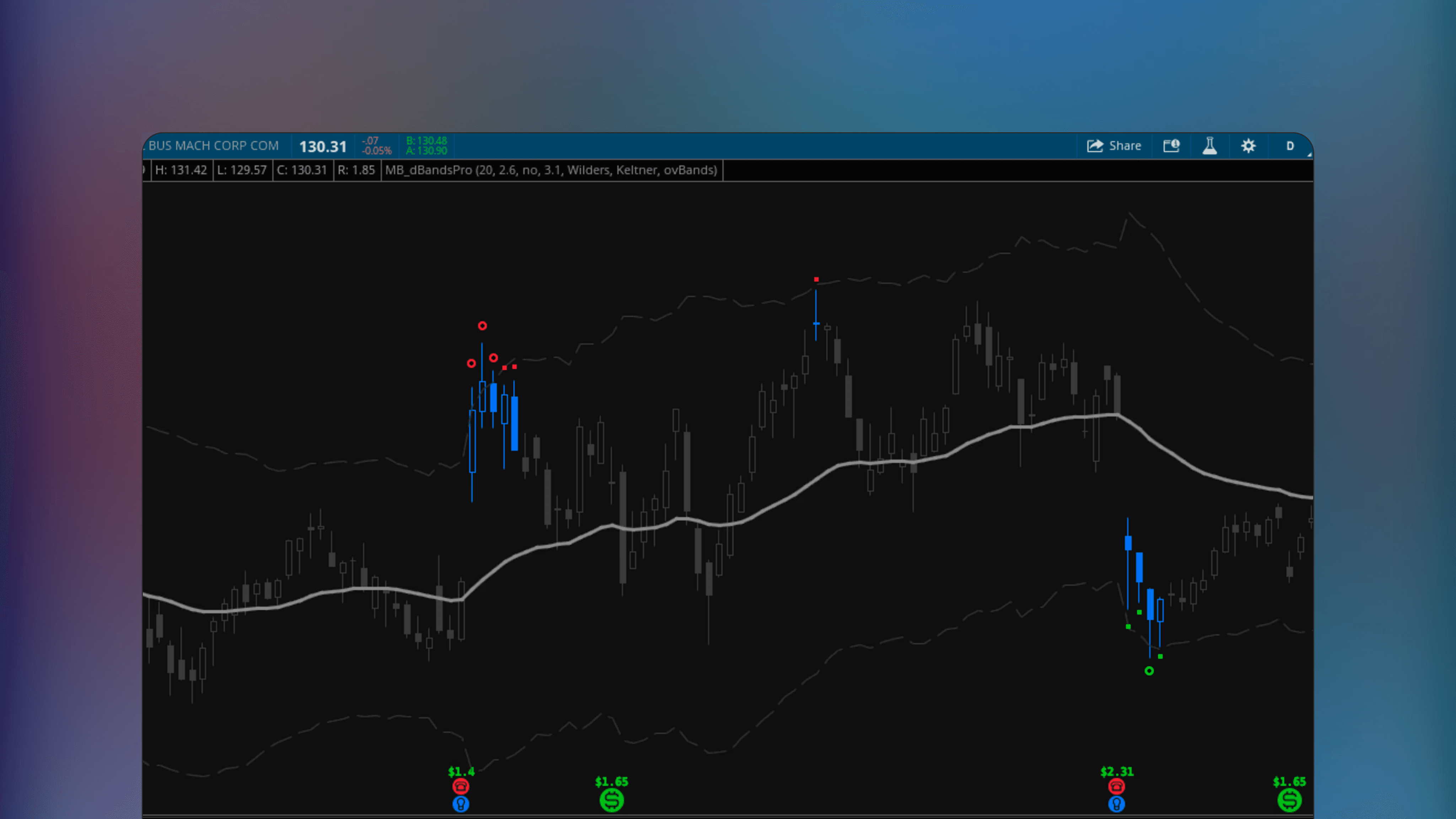Viewport: 1456px width, 819px height.
Task: Click the 130.31 last price label
Action: click(x=323, y=146)
